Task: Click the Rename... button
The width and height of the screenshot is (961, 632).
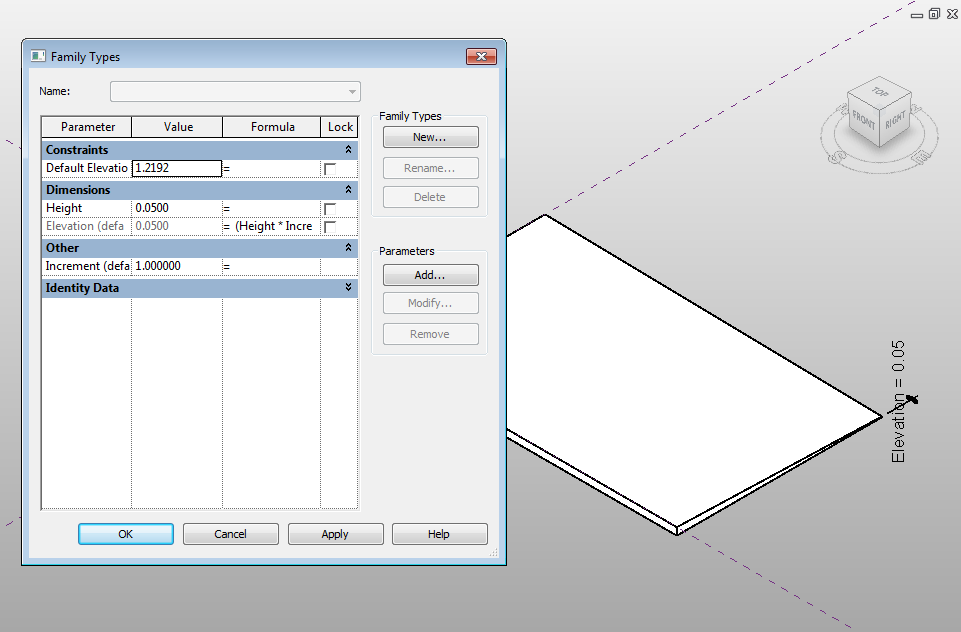Action: tap(430, 168)
